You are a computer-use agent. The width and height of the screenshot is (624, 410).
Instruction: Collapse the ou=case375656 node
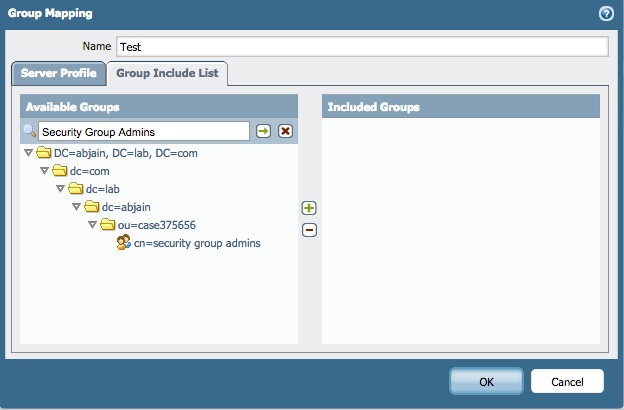[92, 225]
